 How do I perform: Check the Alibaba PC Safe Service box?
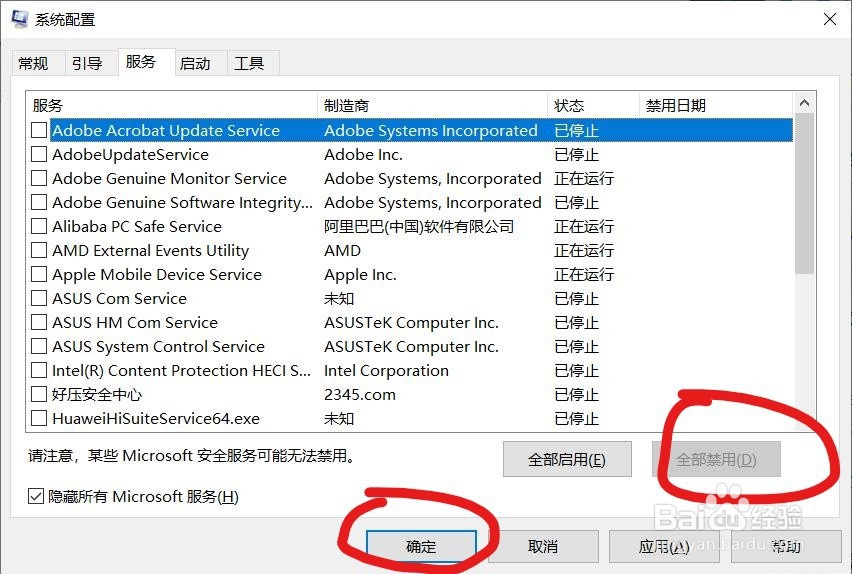[x=39, y=226]
